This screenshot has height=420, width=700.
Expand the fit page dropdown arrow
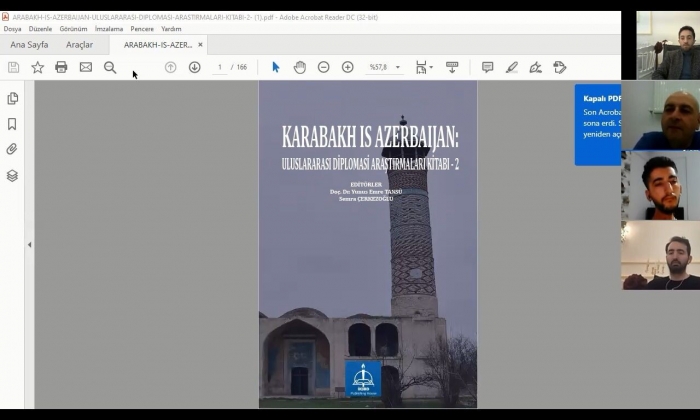point(431,67)
